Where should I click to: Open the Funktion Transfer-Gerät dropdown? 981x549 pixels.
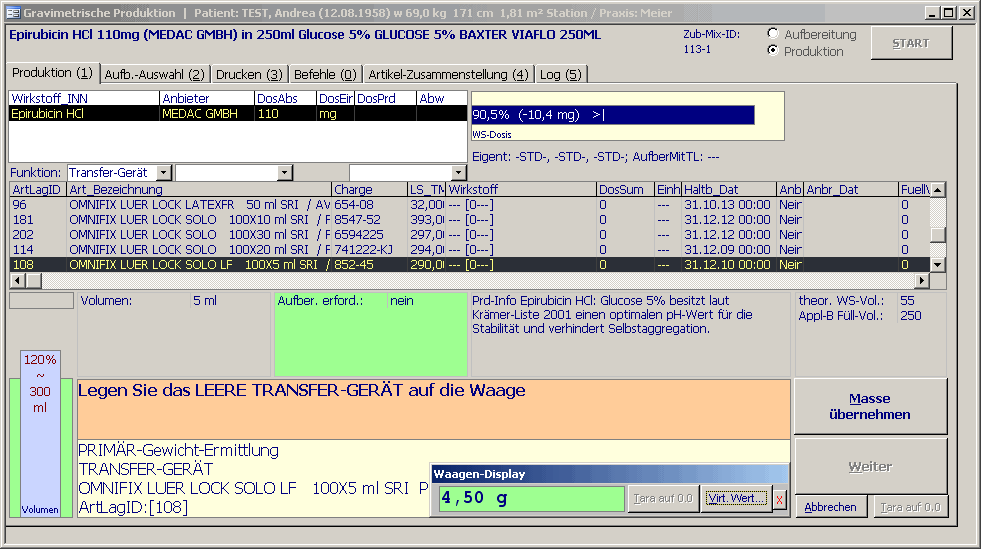[x=164, y=173]
